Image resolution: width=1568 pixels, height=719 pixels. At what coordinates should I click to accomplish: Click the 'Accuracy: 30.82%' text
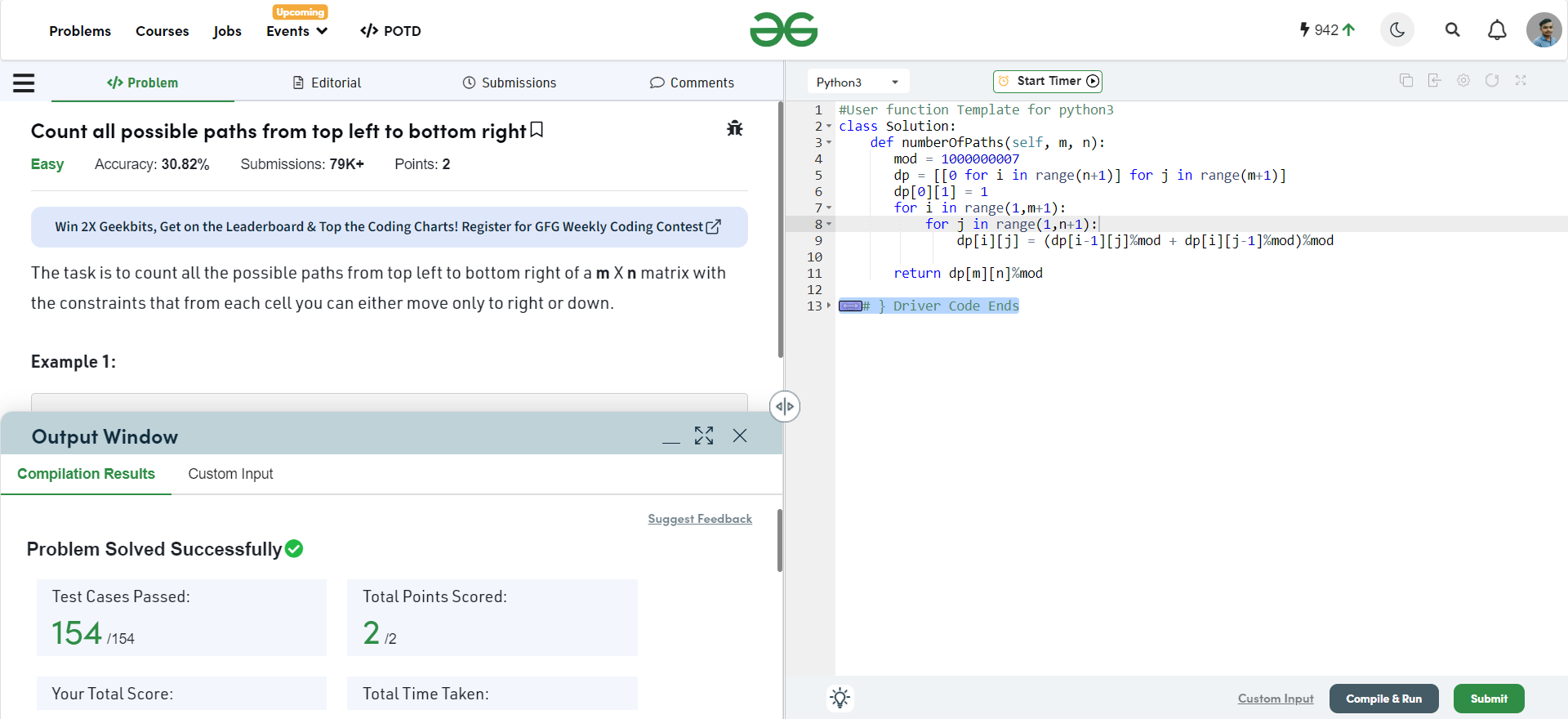[x=152, y=164]
